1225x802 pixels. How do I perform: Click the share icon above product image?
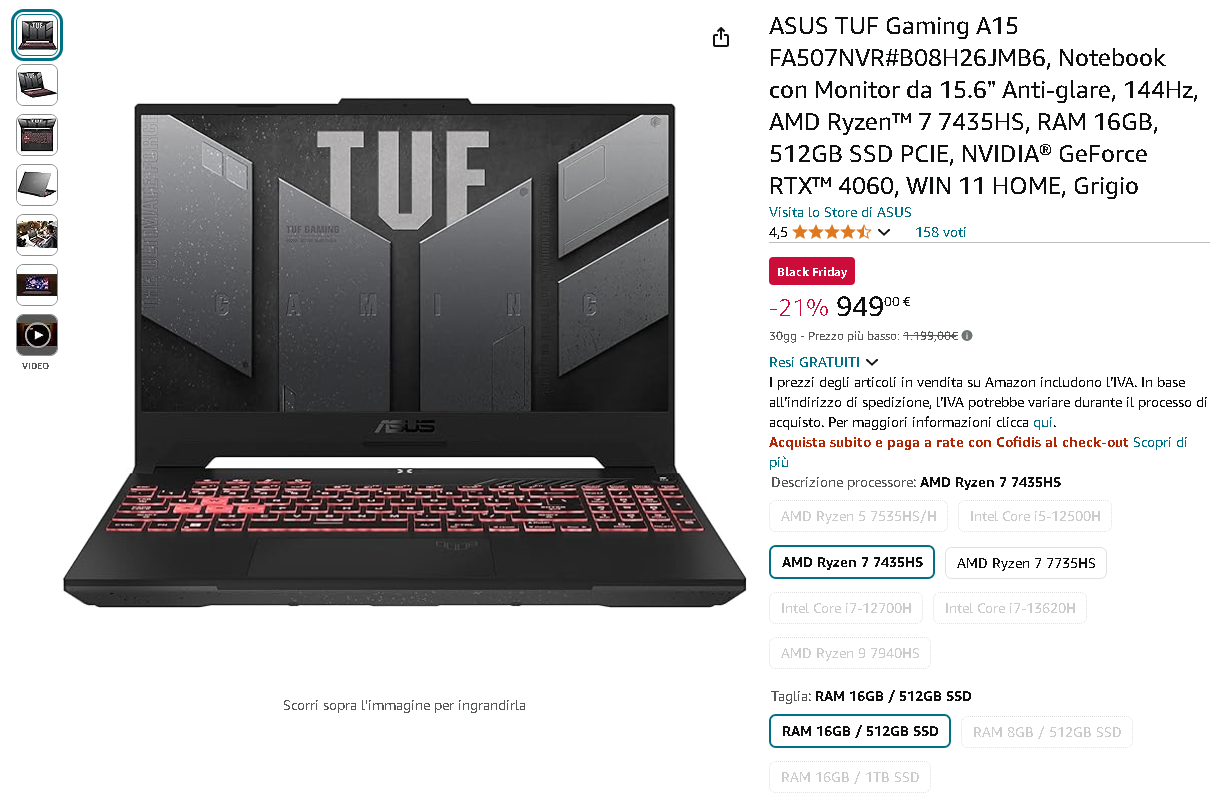[721, 37]
